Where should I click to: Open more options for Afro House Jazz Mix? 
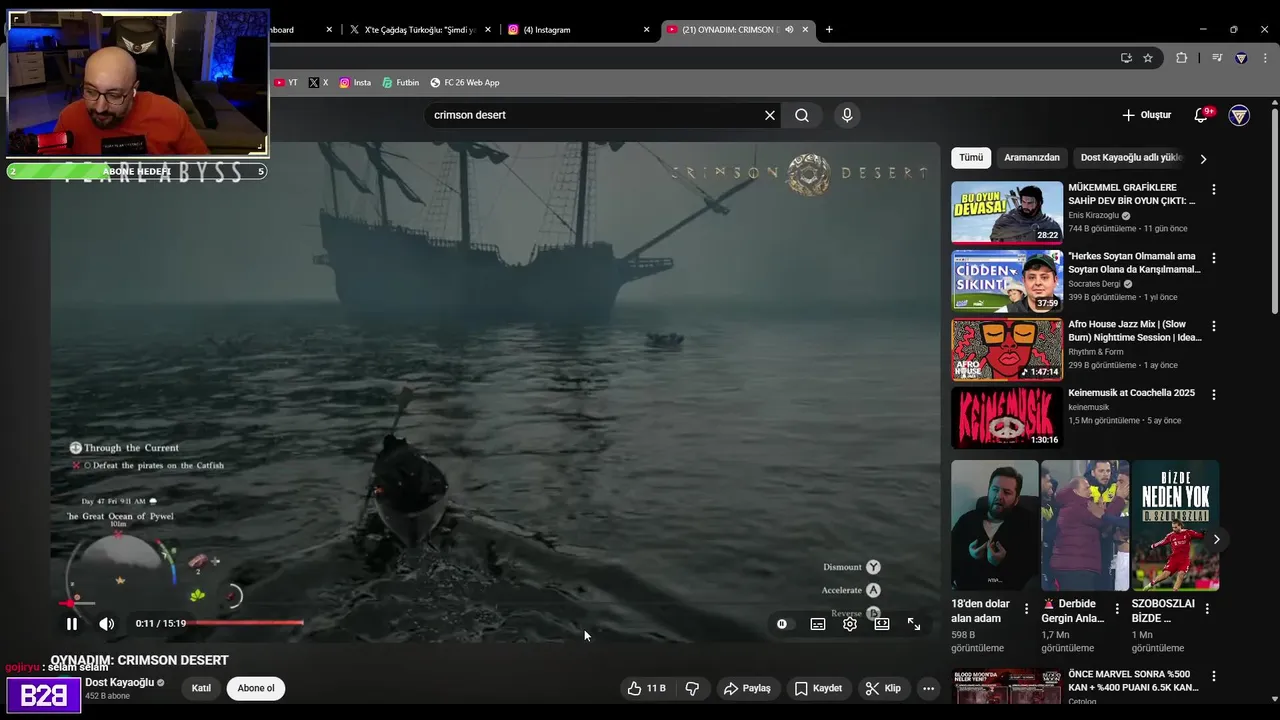1214,326
